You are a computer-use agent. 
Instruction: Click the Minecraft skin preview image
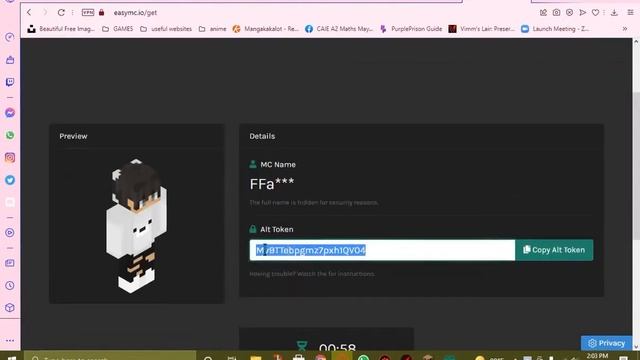(x=136, y=225)
